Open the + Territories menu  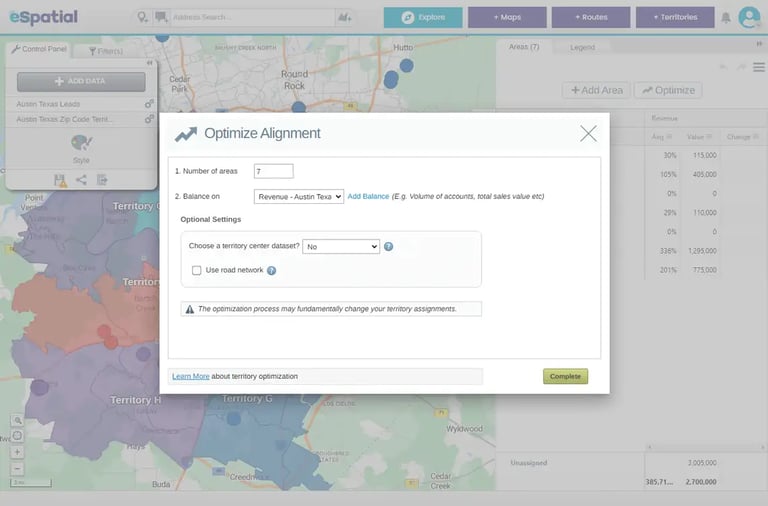pyautogui.click(x=675, y=17)
